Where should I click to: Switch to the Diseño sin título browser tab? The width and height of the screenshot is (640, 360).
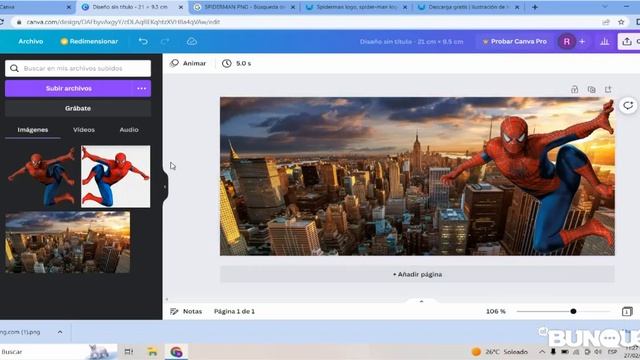pyautogui.click(x=132, y=7)
